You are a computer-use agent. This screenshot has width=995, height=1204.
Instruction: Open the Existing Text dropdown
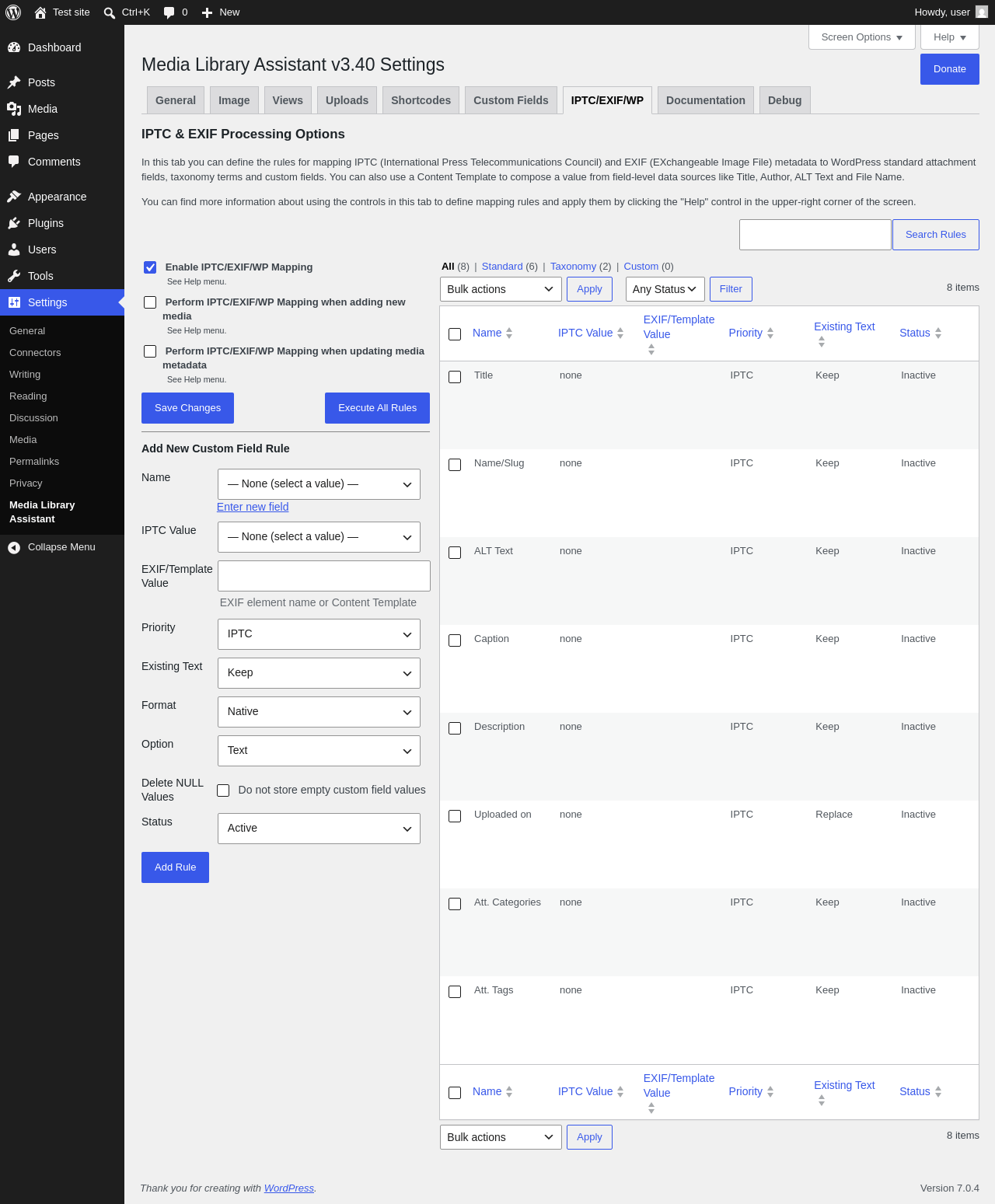point(319,673)
